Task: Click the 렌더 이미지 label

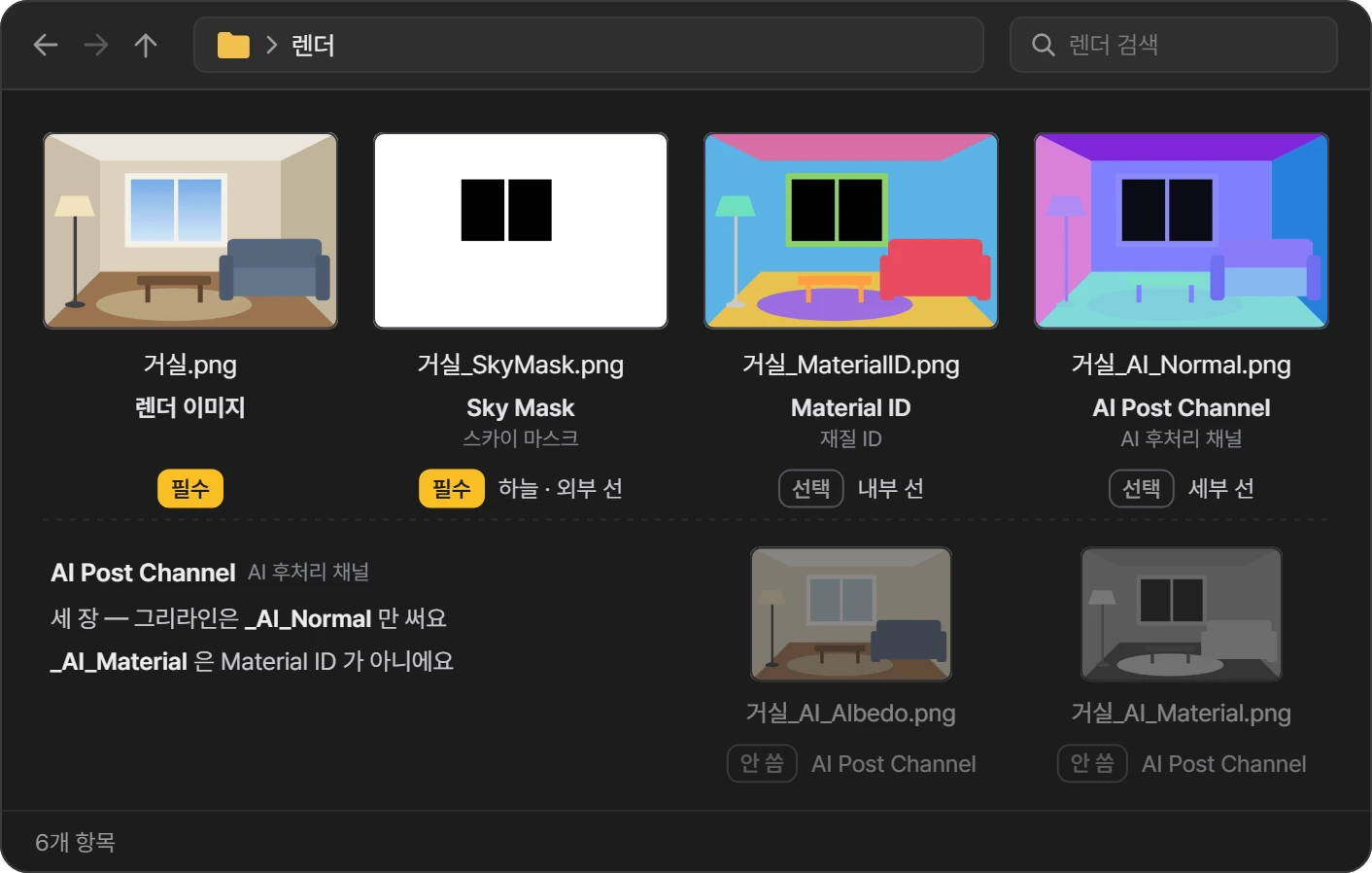Action: point(190,407)
